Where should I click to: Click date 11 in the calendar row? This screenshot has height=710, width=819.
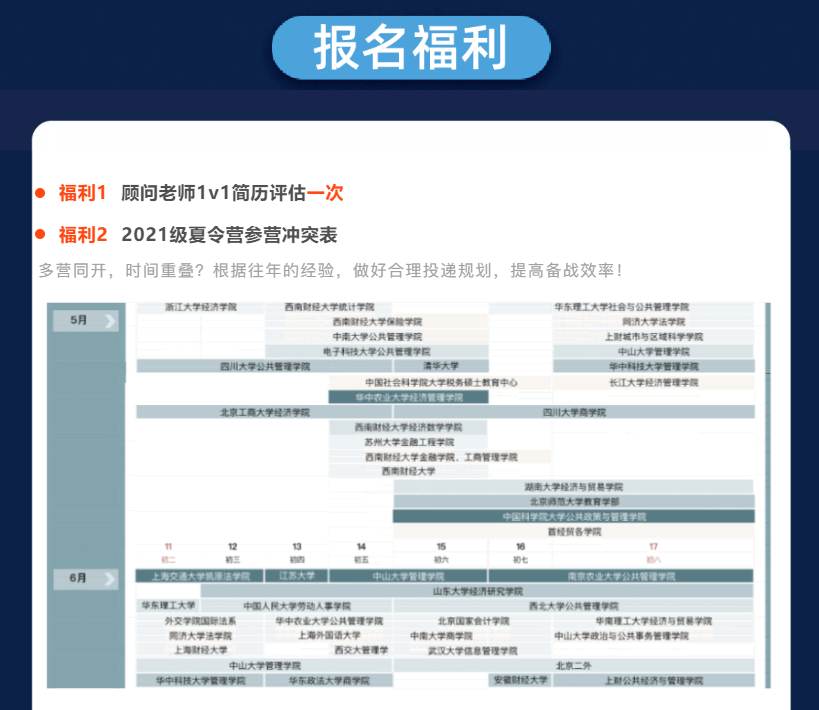[168, 547]
